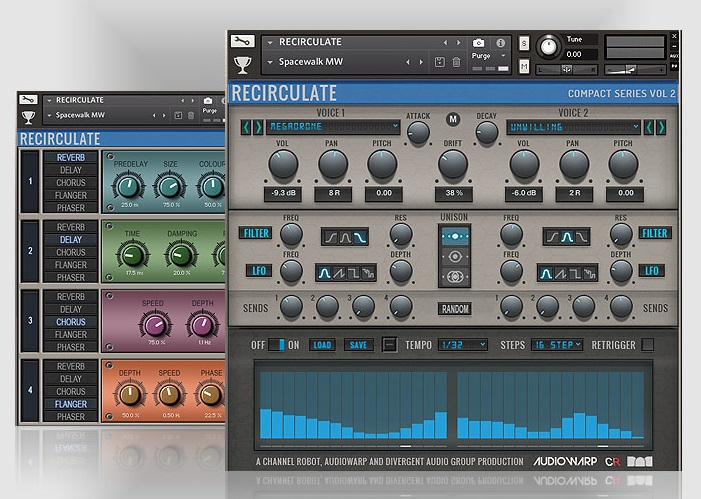Flip the sequencer OFF/ON switch
Screen dimensions: 701x499
(x=276, y=345)
